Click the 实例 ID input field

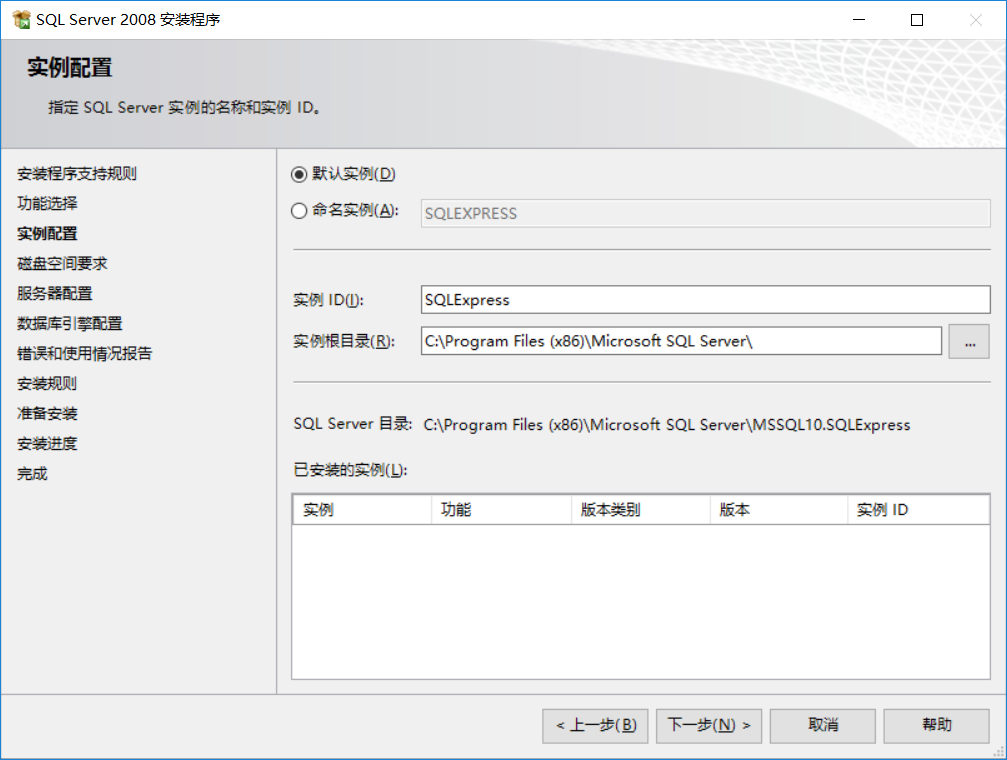pos(705,300)
